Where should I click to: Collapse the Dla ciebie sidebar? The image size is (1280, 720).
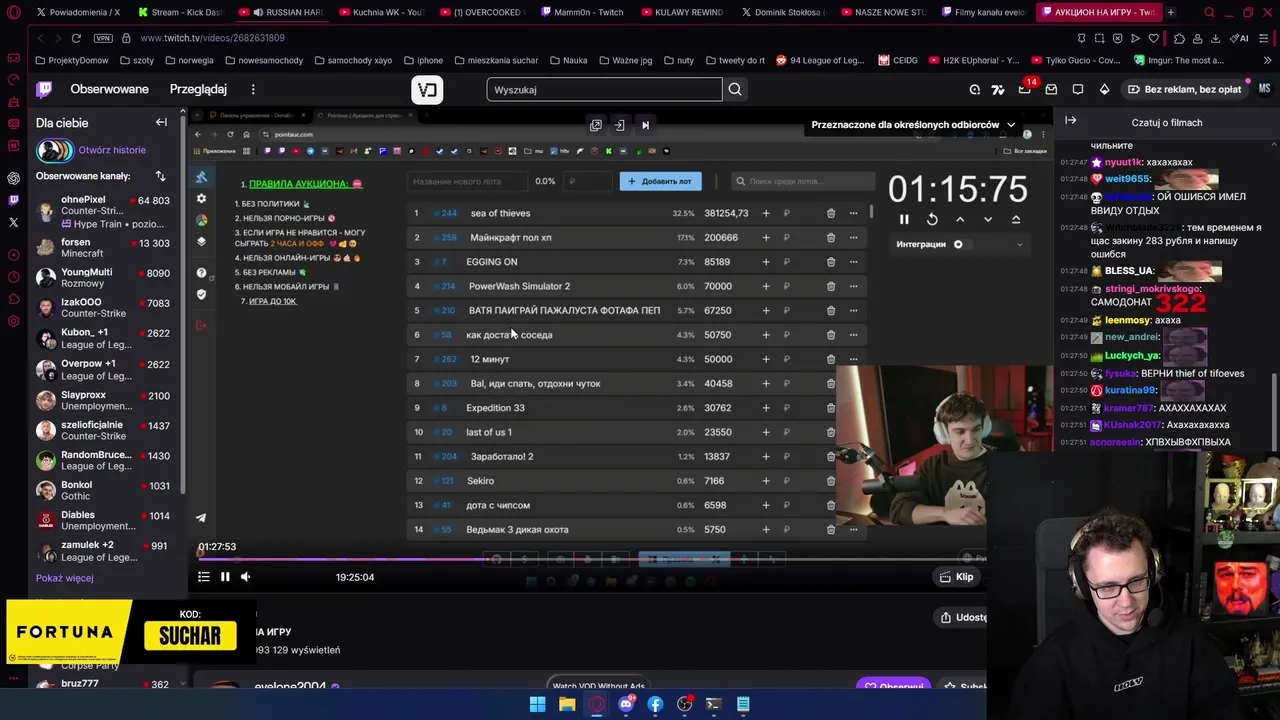coord(161,122)
